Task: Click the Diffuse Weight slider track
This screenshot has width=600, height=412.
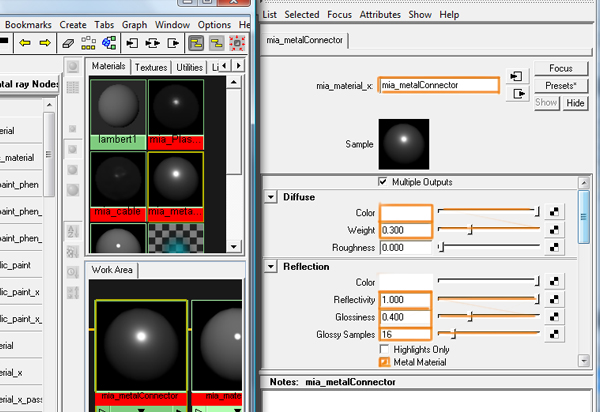Action: click(489, 230)
